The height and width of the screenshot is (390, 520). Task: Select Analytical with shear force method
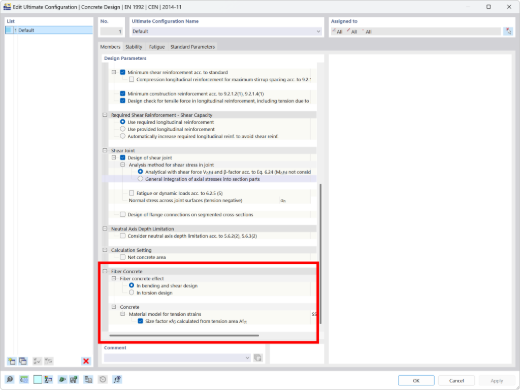140,172
